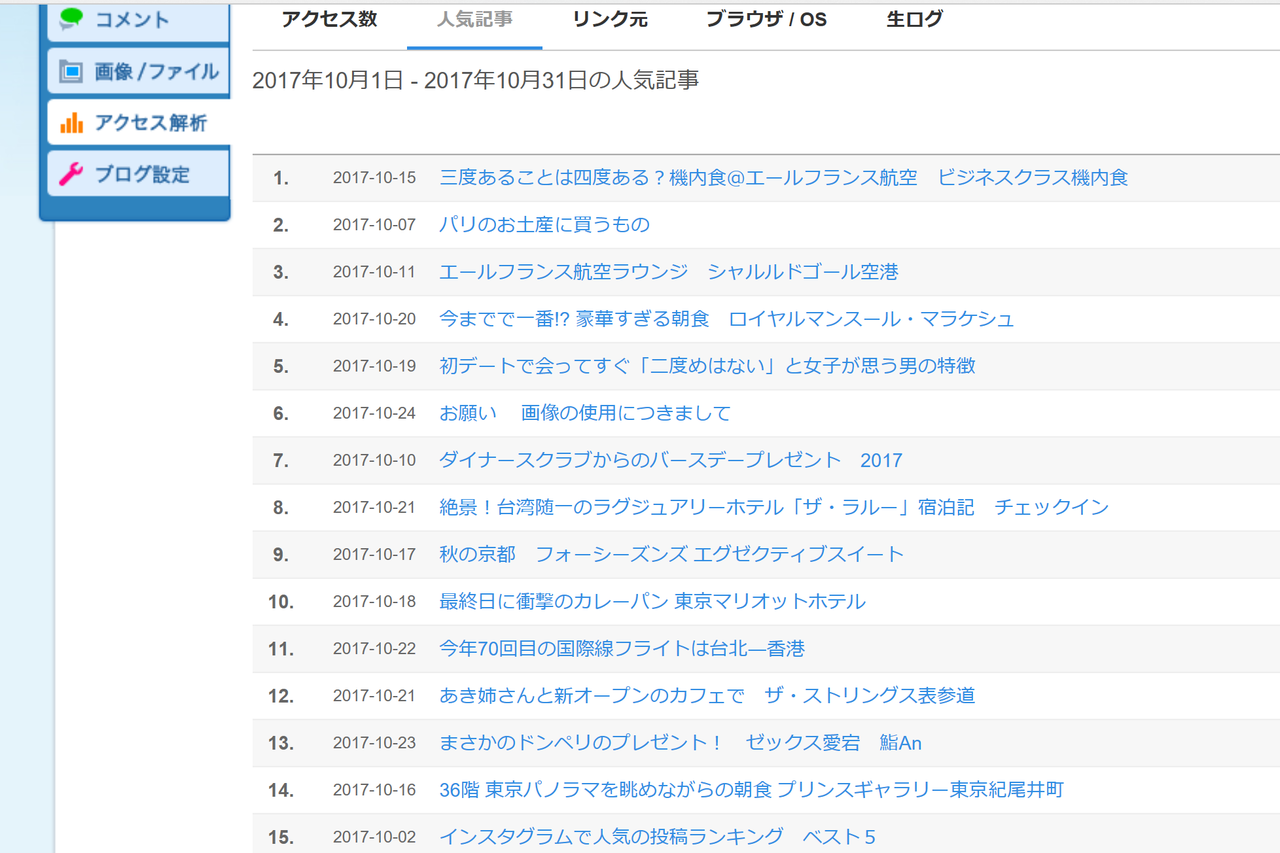Open the アクセス数 tab
1280x853 pixels.
(x=329, y=19)
